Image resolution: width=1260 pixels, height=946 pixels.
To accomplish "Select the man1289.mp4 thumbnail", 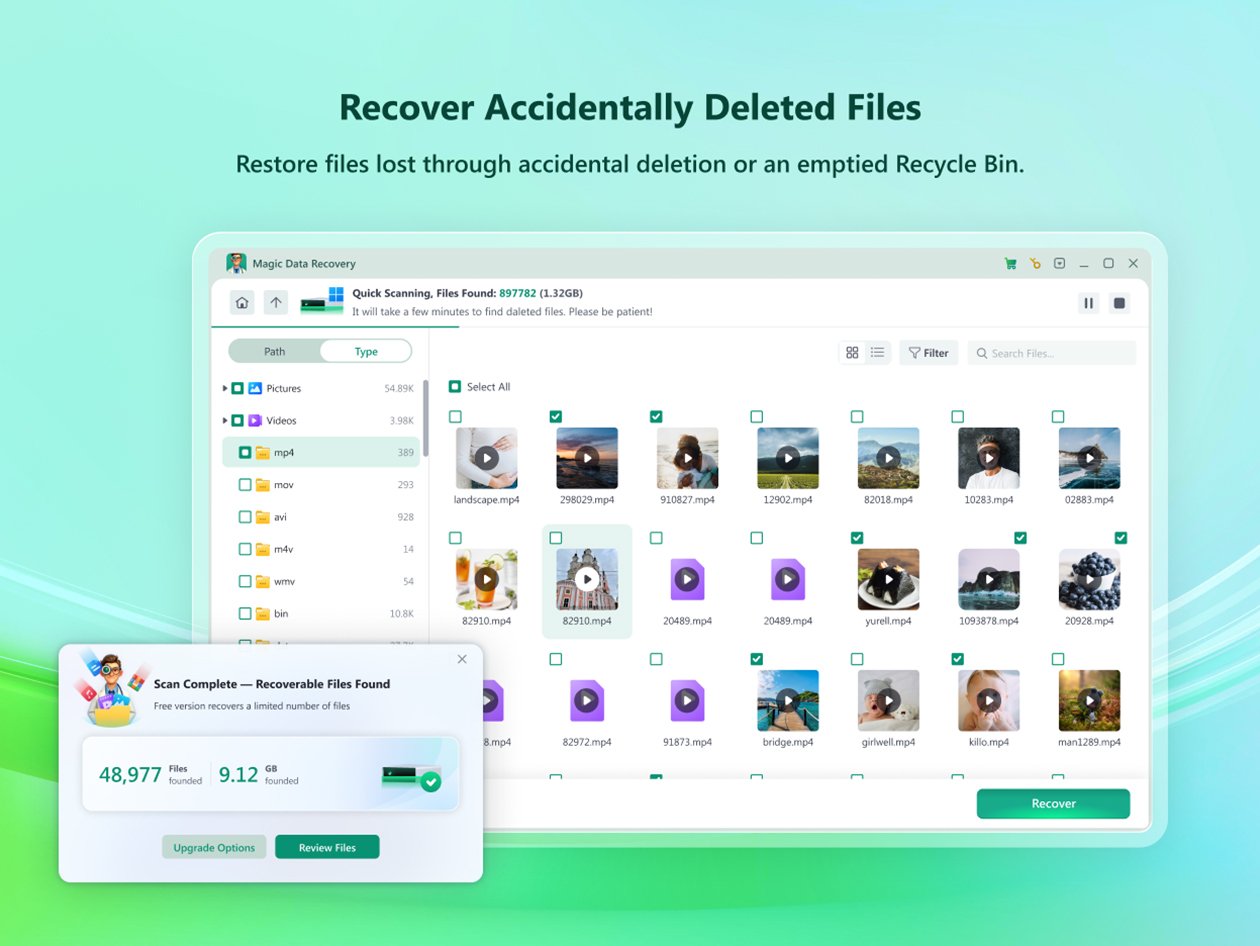I will tap(1089, 701).
